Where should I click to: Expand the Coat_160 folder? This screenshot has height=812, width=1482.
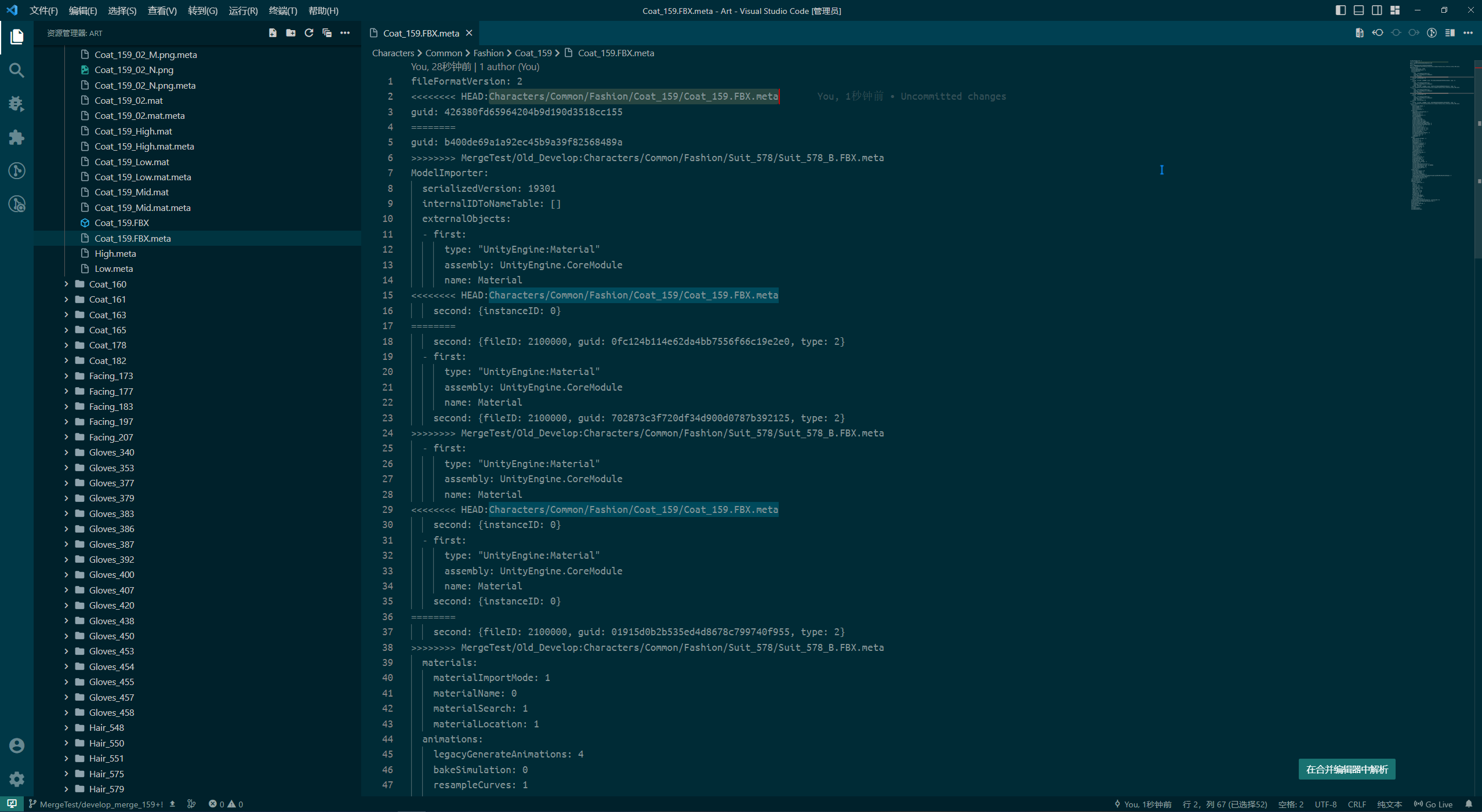click(x=107, y=284)
